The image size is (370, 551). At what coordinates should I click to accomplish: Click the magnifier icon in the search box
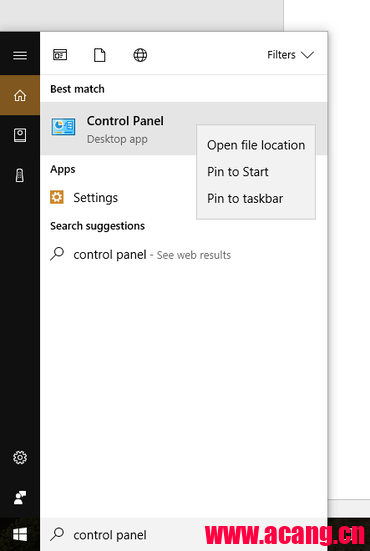click(57, 534)
